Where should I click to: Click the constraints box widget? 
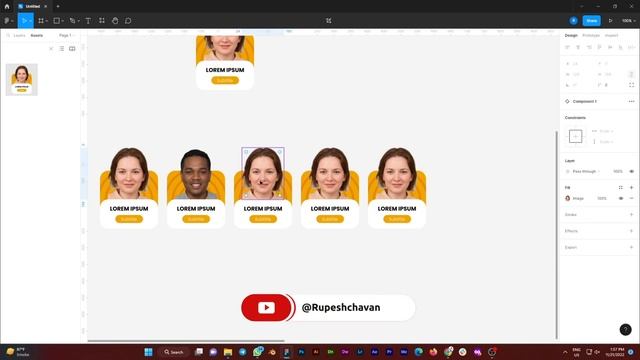(x=576, y=136)
